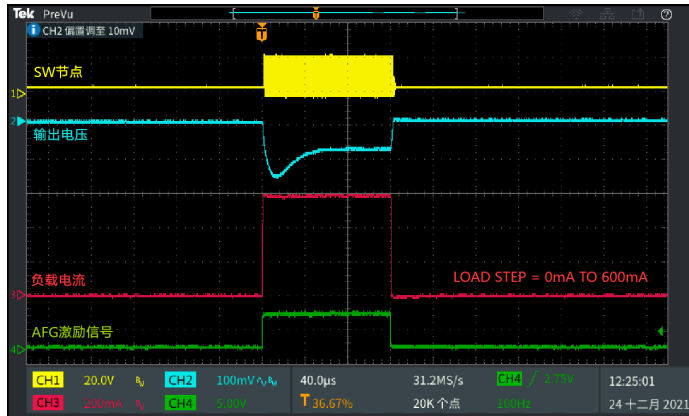Click the 36.67% trigger position readout
This screenshot has height=416, width=689.
[332, 403]
